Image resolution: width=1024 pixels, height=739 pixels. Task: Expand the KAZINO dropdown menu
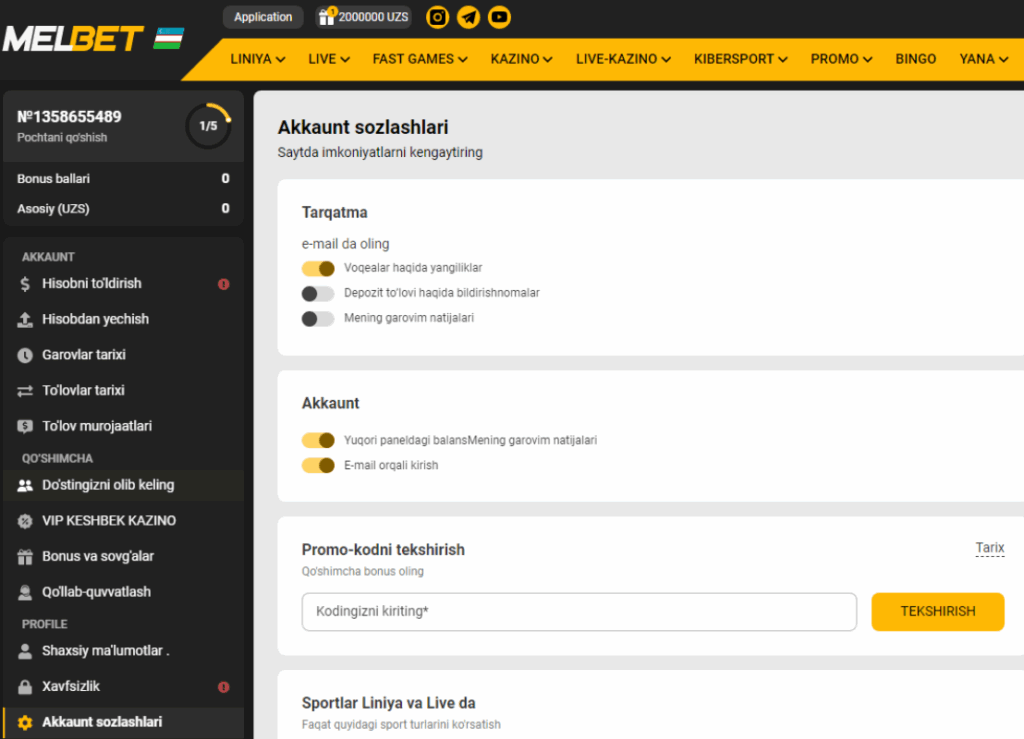point(521,59)
